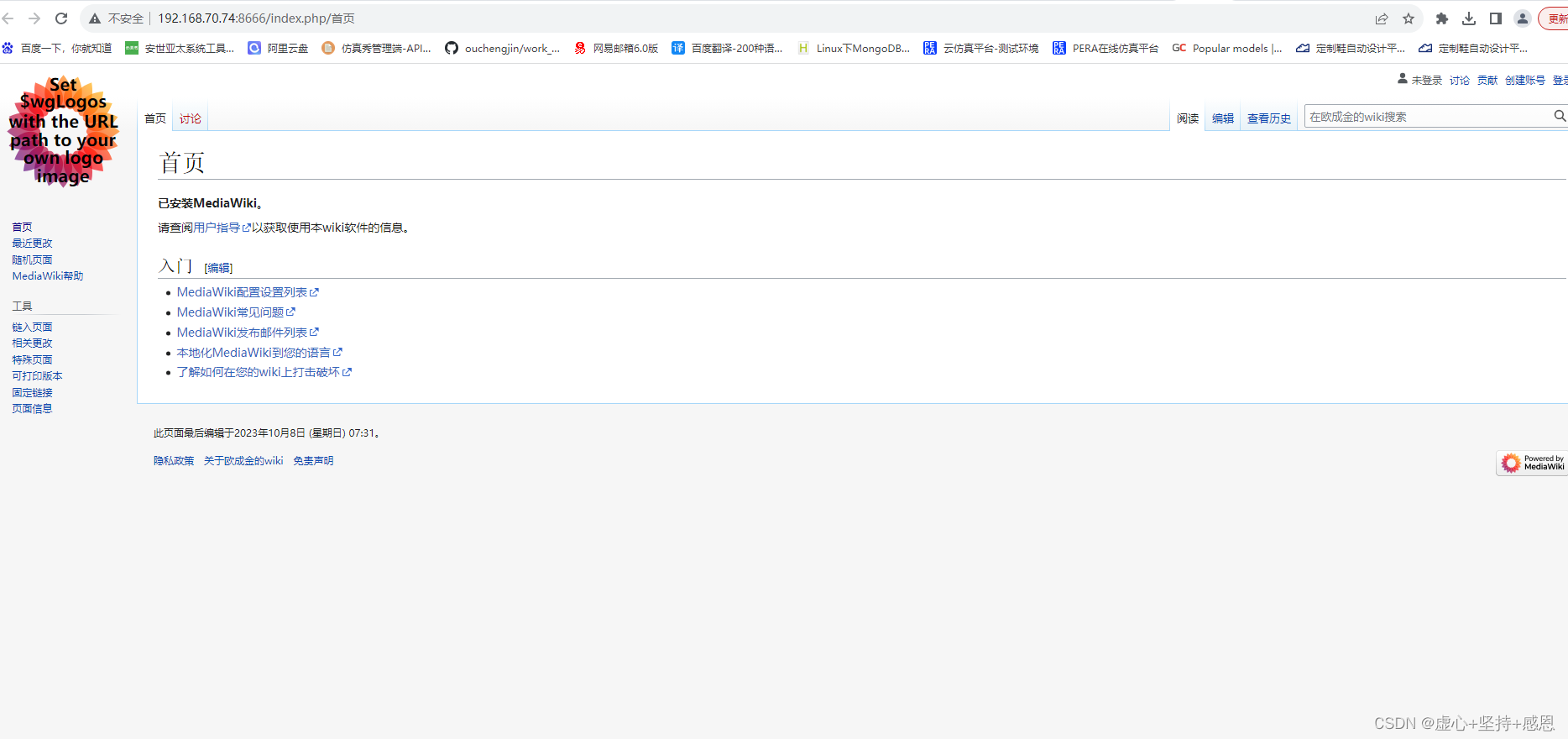Open the 安世亚太系统工具 bookmark
1568x739 pixels.
coord(180,48)
